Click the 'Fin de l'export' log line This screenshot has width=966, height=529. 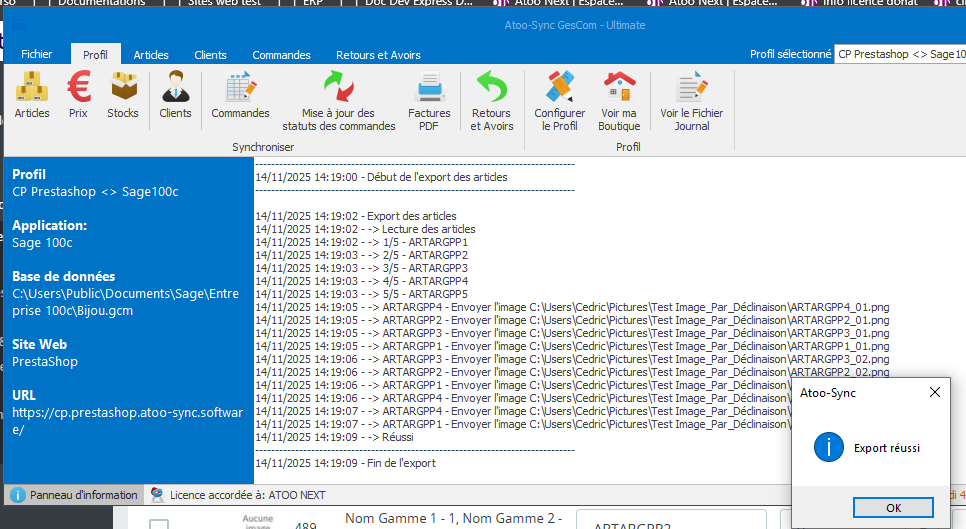coord(346,463)
